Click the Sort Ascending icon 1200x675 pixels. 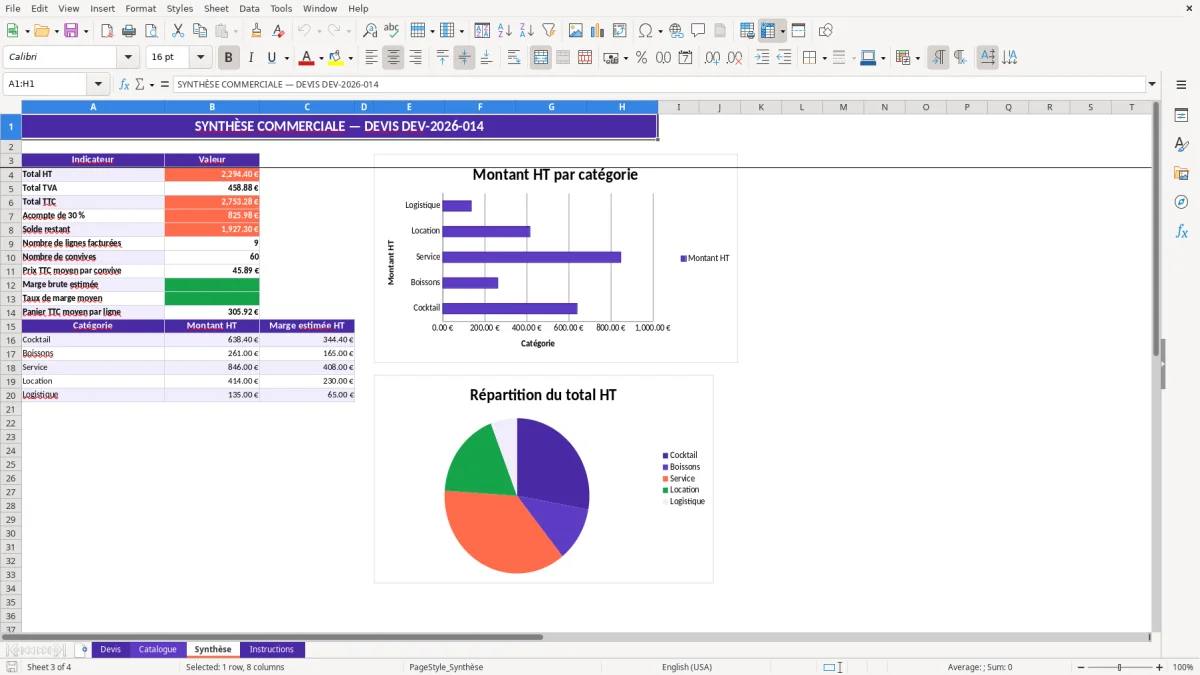click(504, 31)
